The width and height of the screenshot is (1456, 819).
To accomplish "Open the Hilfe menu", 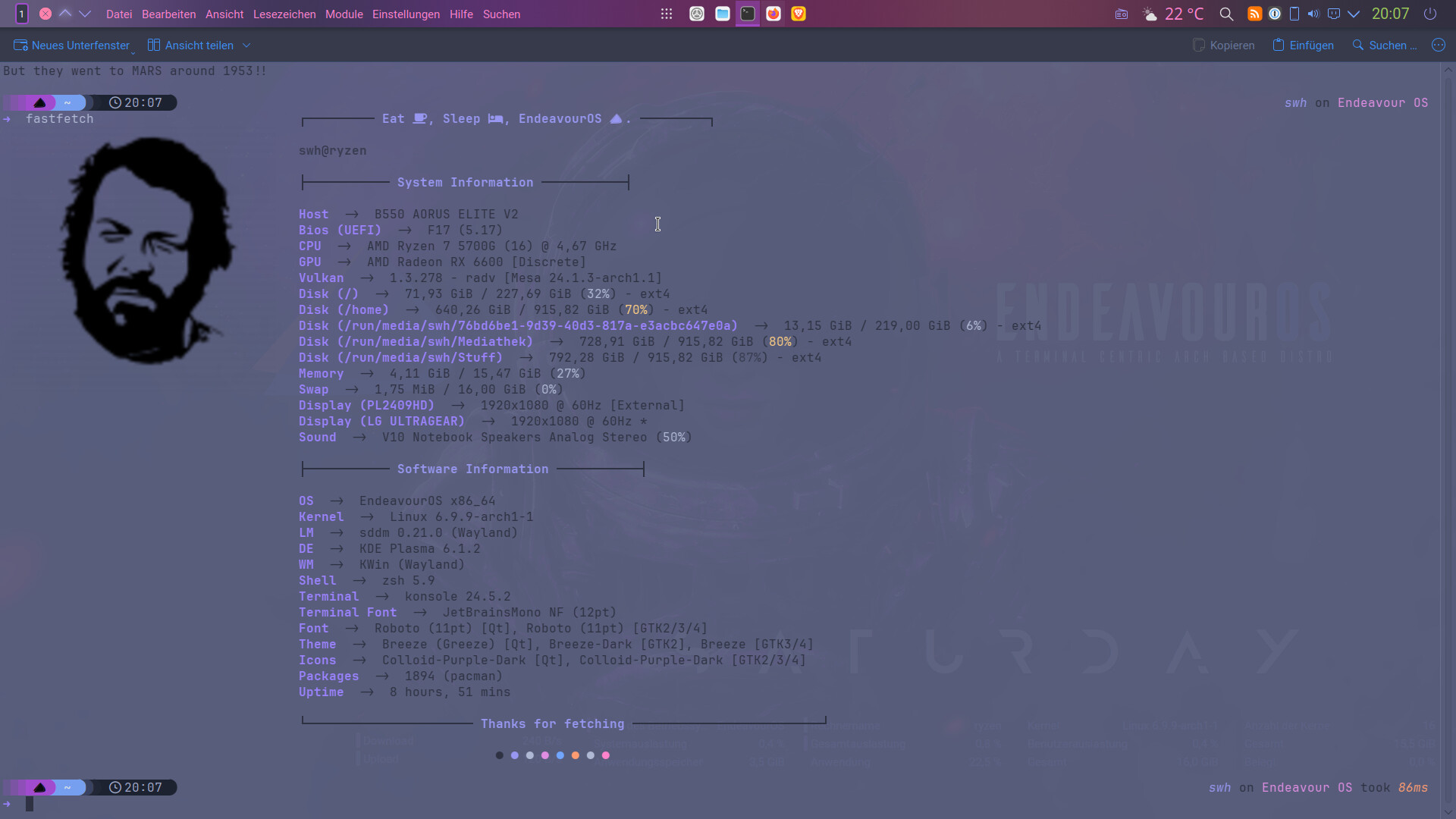I will point(461,14).
